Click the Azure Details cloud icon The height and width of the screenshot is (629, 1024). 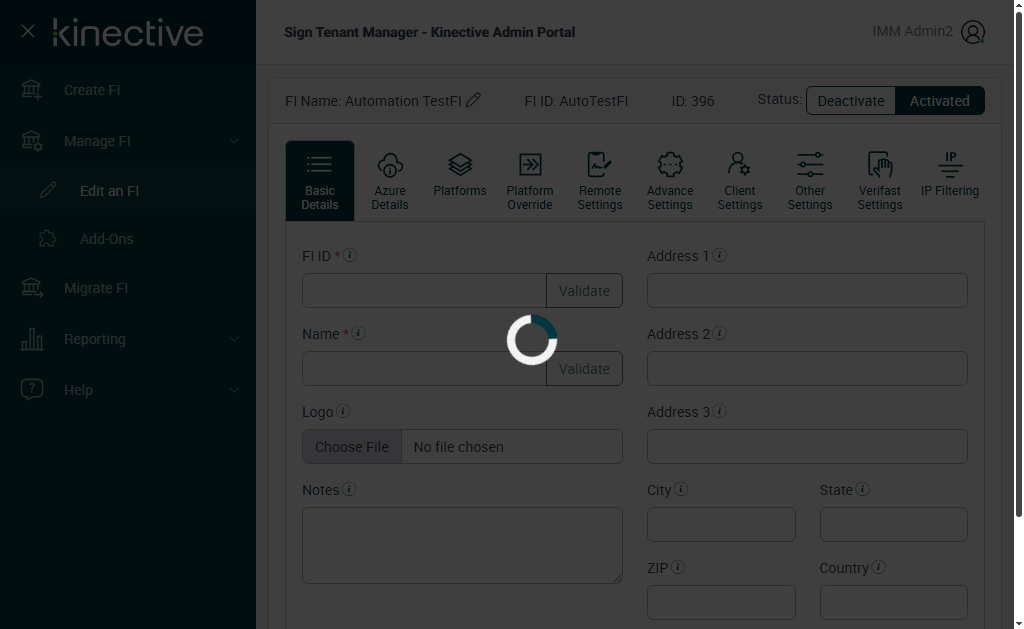point(390,165)
